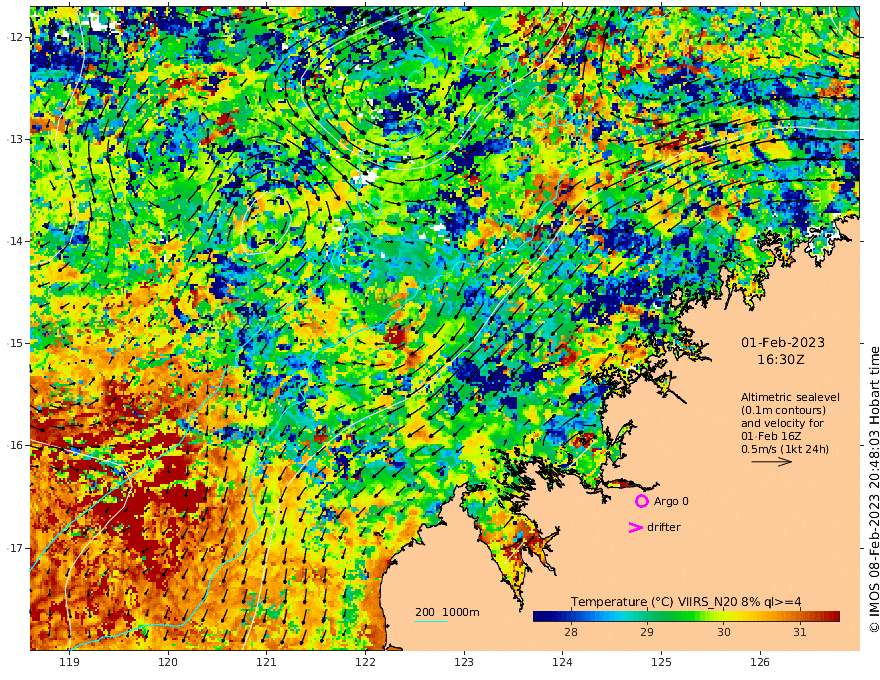Click latitude axis label -17
Image resolution: width=880 pixels, height=680 pixels.
click(15, 548)
